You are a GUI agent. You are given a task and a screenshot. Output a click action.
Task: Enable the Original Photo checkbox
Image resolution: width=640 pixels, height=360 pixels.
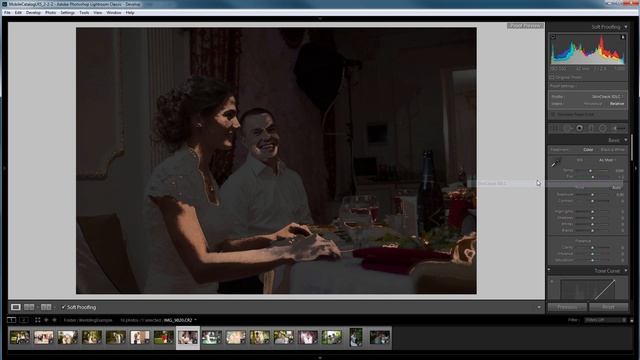[x=552, y=77]
